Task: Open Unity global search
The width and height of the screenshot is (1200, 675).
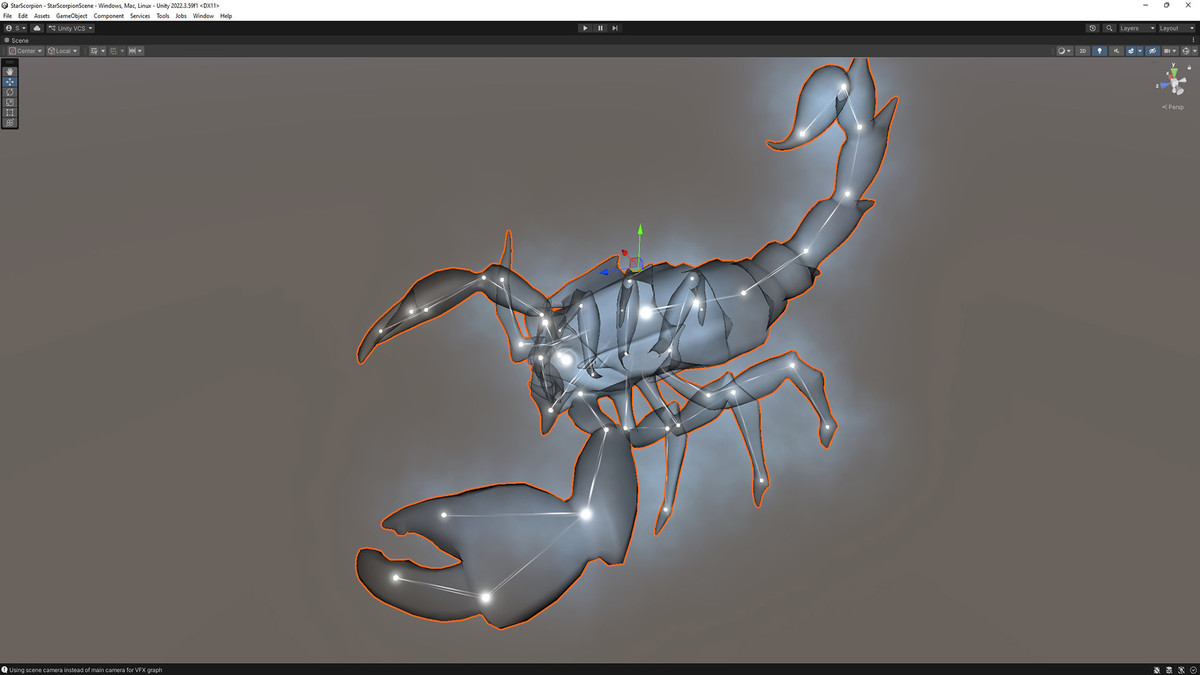Action: 1109,28
